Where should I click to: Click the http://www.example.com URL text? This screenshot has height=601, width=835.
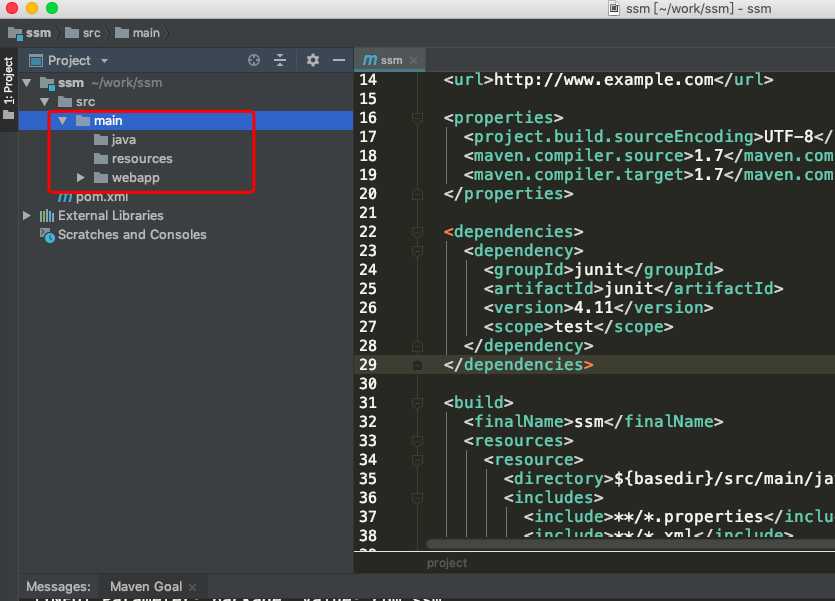point(603,80)
